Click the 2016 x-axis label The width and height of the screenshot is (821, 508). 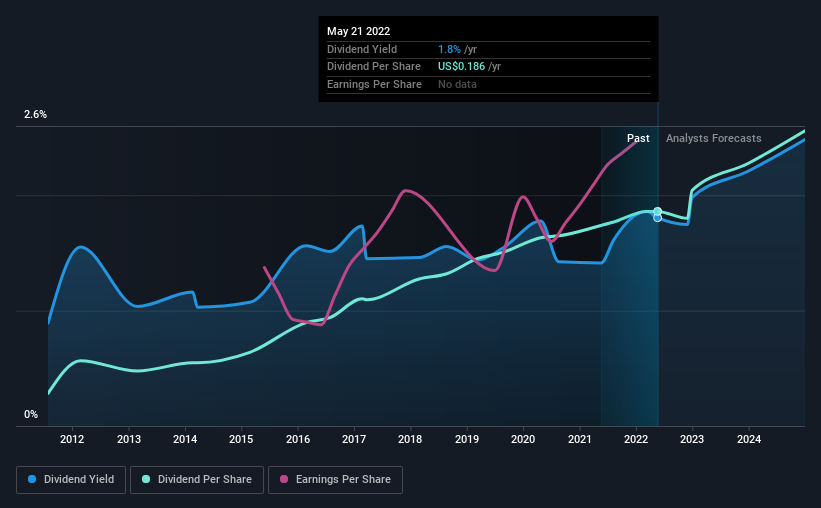pyautogui.click(x=298, y=439)
